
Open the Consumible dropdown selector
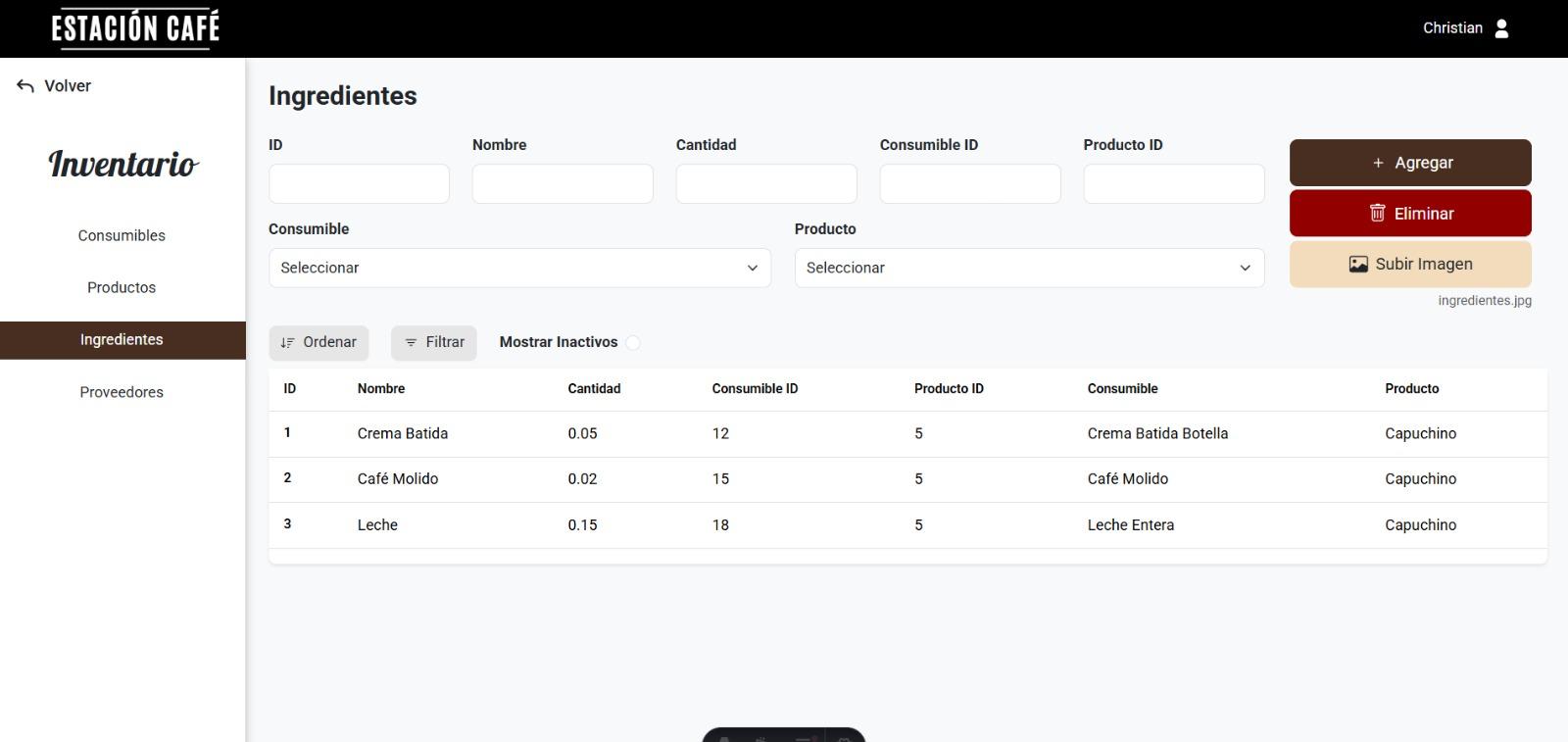[519, 268]
